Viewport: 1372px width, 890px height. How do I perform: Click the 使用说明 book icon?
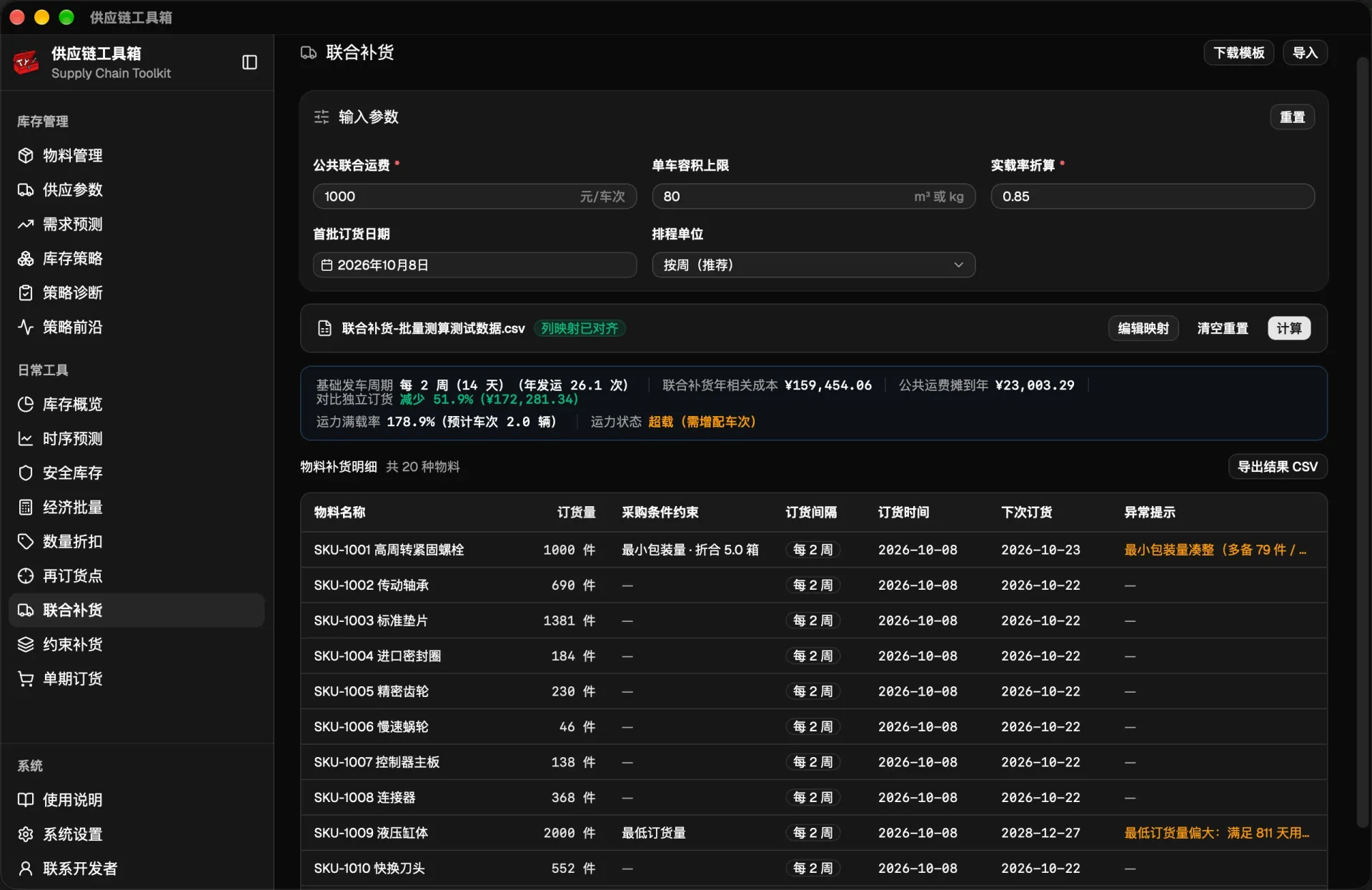pyautogui.click(x=26, y=799)
